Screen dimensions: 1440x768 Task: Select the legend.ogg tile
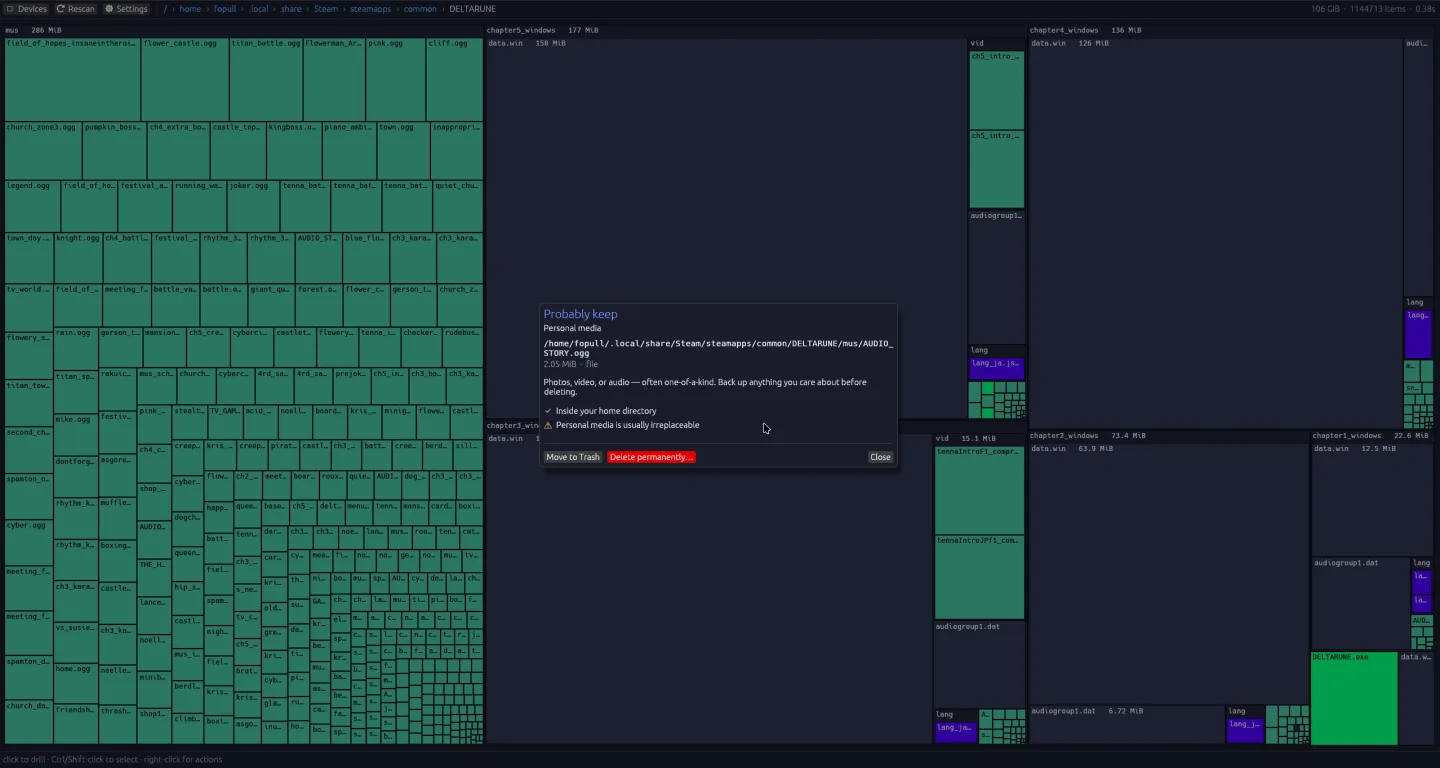click(33, 207)
